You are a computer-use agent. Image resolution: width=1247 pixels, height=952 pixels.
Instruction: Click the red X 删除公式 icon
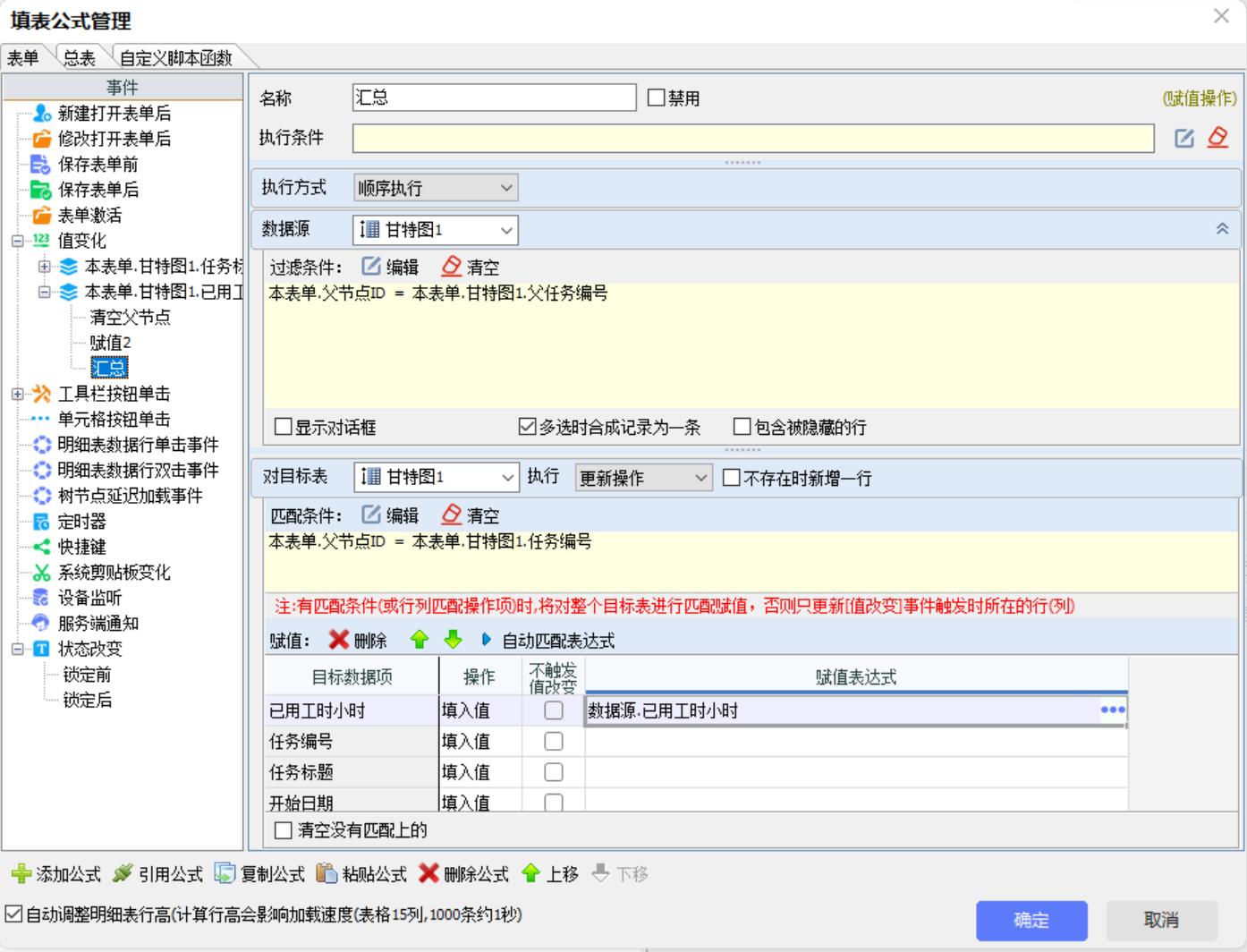(x=429, y=873)
